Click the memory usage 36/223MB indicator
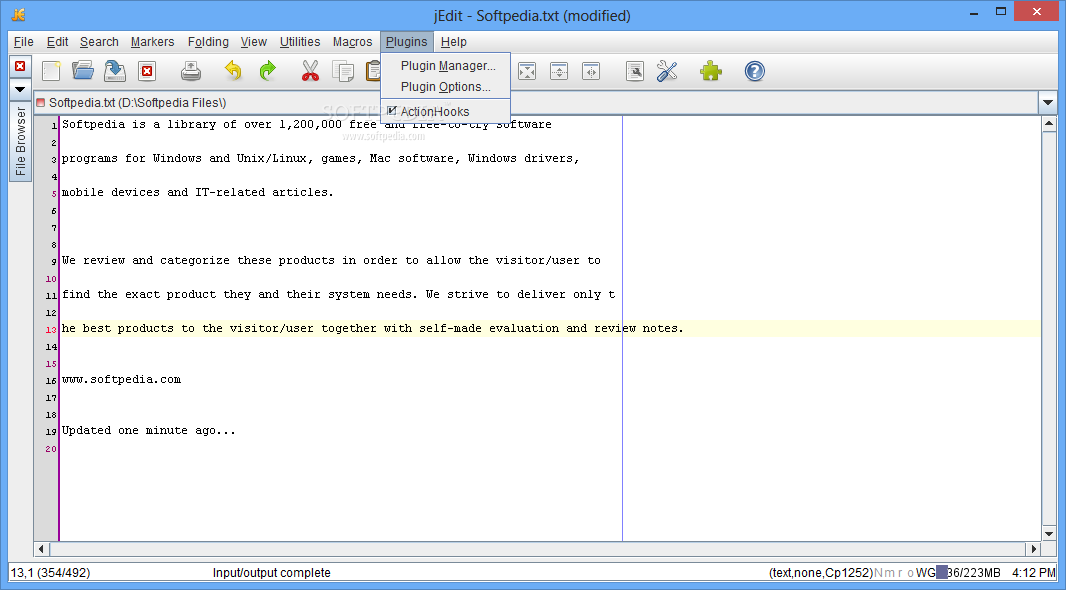This screenshot has height=590, width=1066. [x=968, y=573]
